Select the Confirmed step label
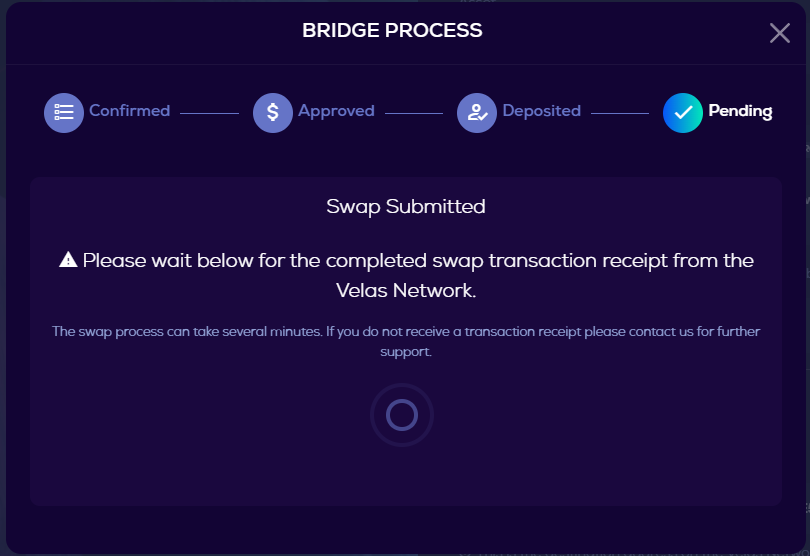 coord(130,111)
